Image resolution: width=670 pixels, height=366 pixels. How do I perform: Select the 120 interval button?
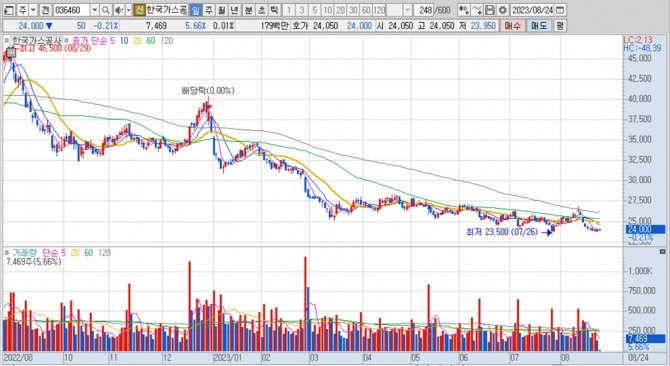point(379,10)
